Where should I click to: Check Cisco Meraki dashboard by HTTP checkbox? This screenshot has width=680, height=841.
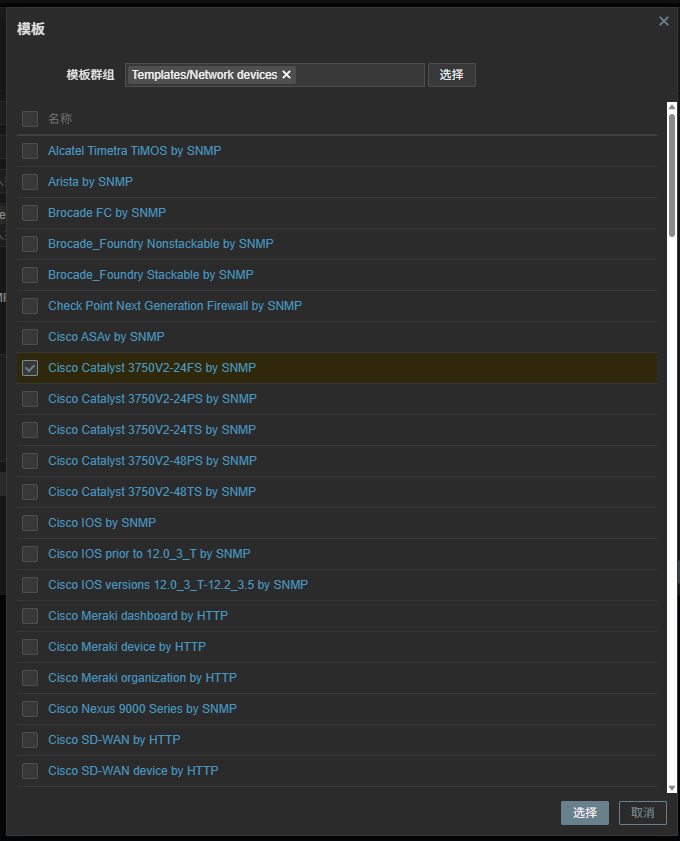coord(30,616)
